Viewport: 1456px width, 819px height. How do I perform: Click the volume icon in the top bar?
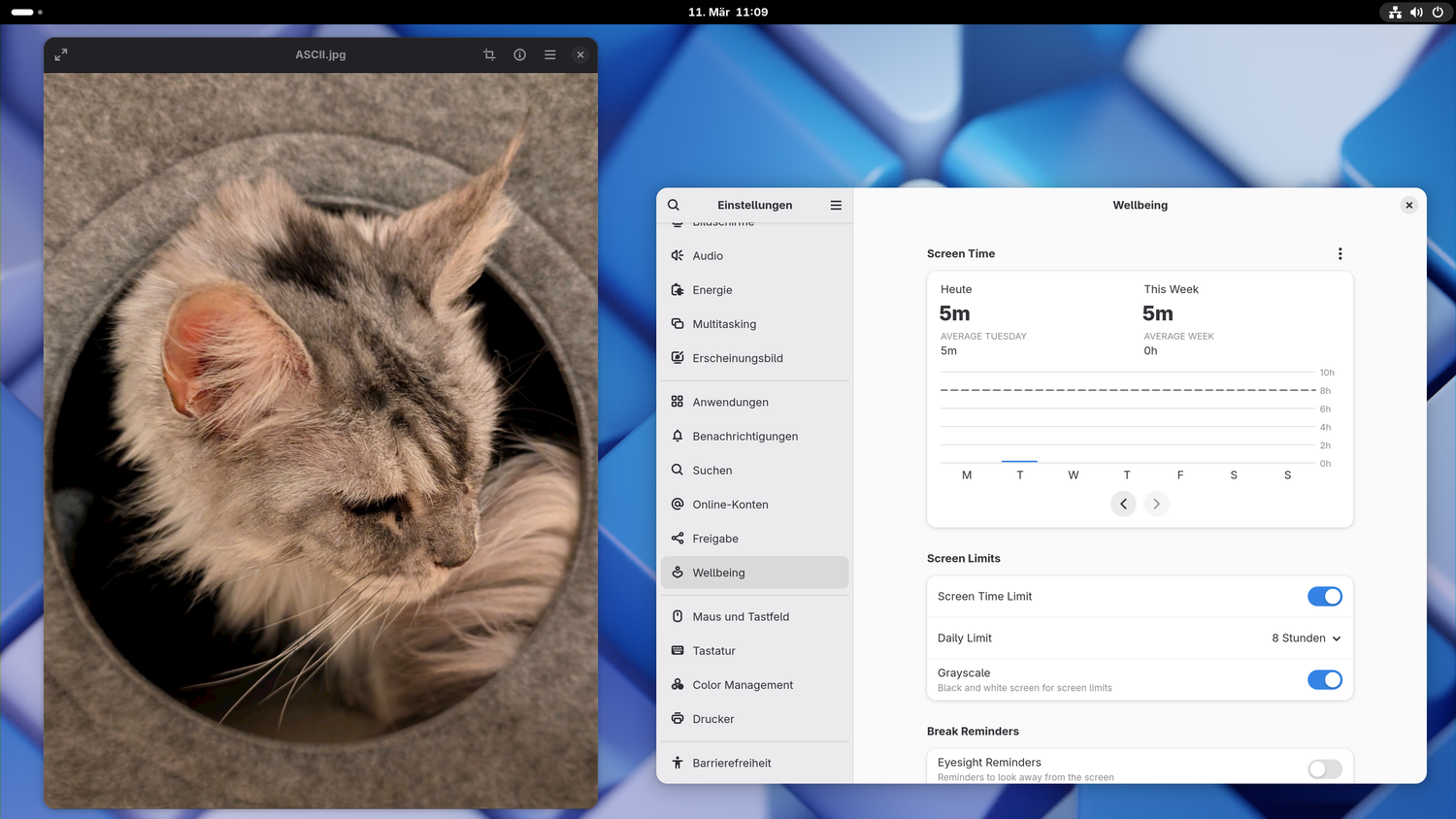point(1416,13)
